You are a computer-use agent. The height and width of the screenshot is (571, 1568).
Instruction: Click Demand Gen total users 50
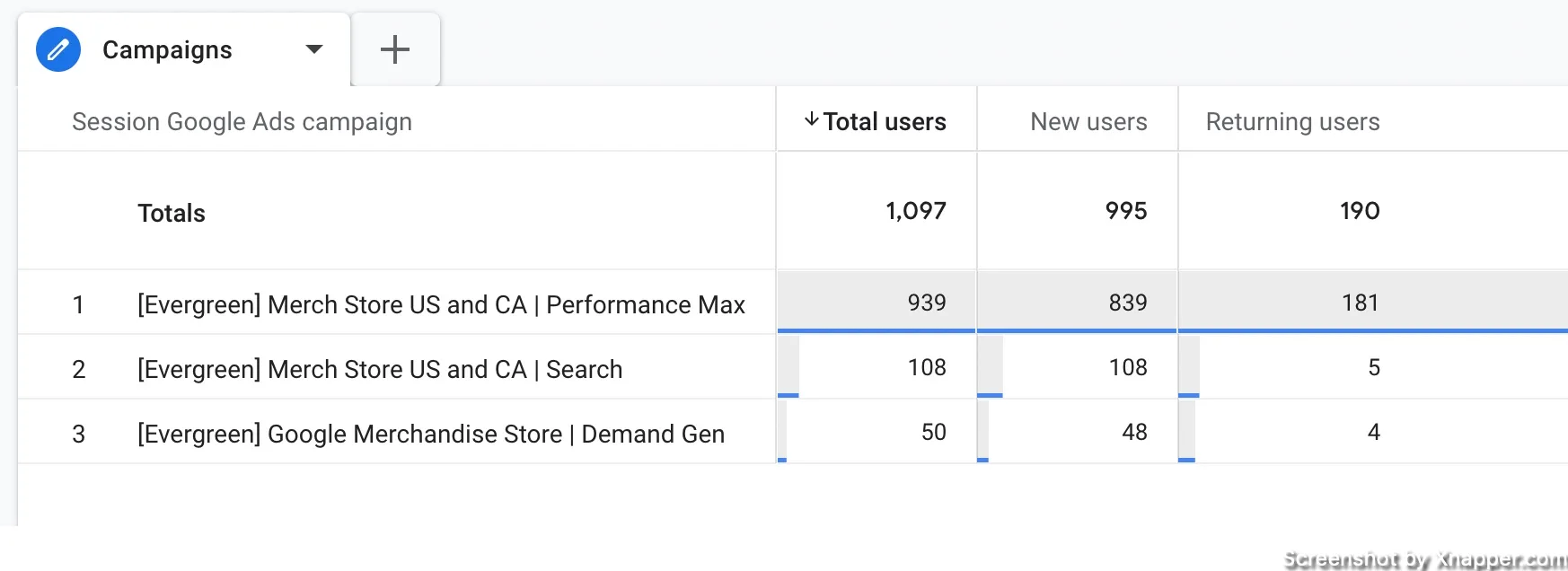coord(934,432)
